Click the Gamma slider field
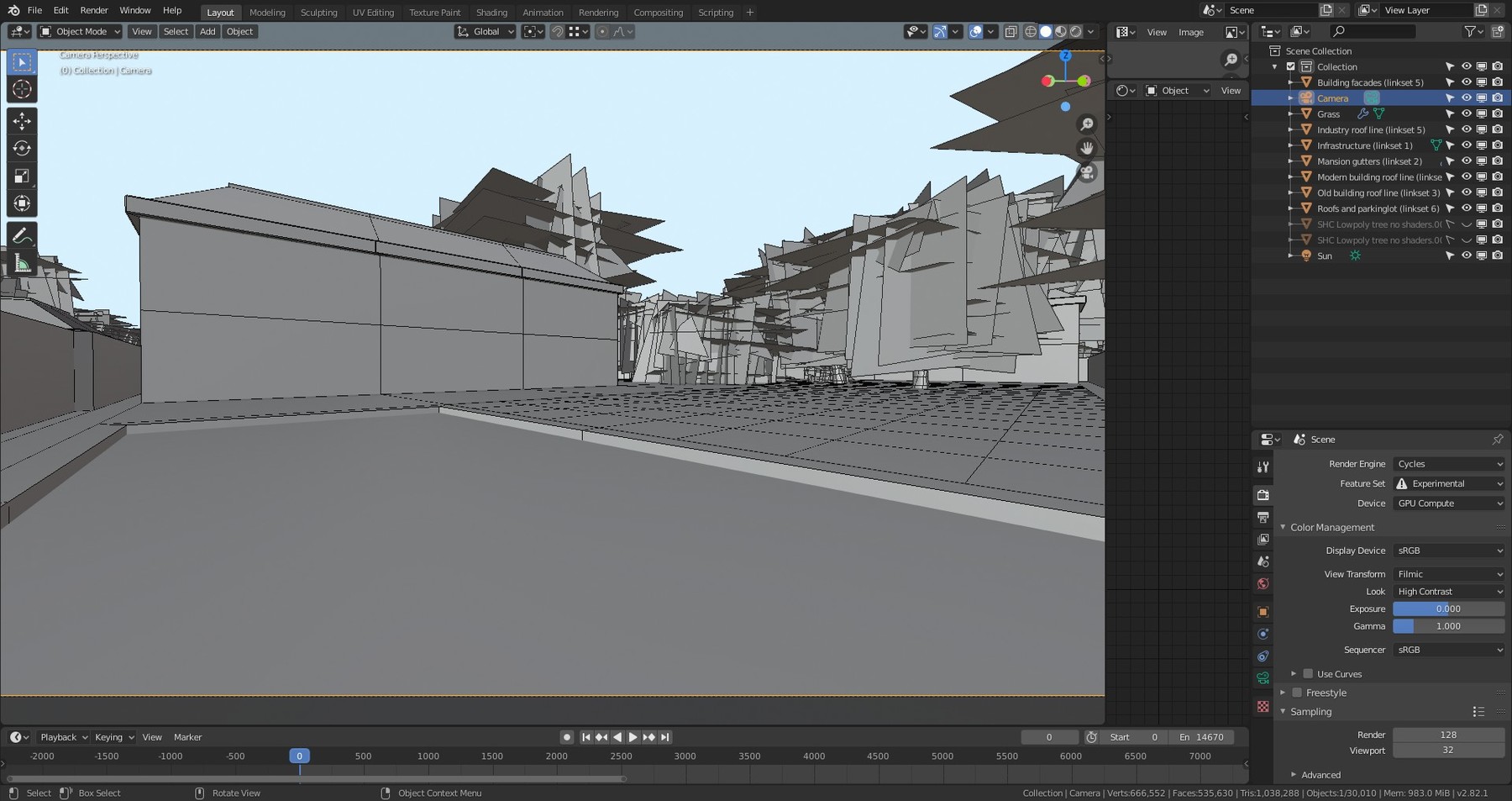Screen dimensions: 1512x801 tap(1449, 627)
